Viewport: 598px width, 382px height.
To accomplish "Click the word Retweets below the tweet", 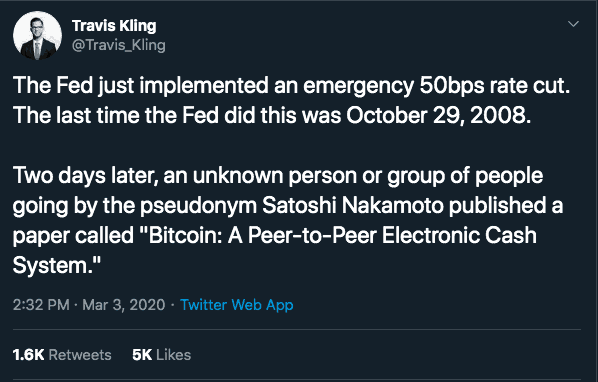I will click(80, 355).
